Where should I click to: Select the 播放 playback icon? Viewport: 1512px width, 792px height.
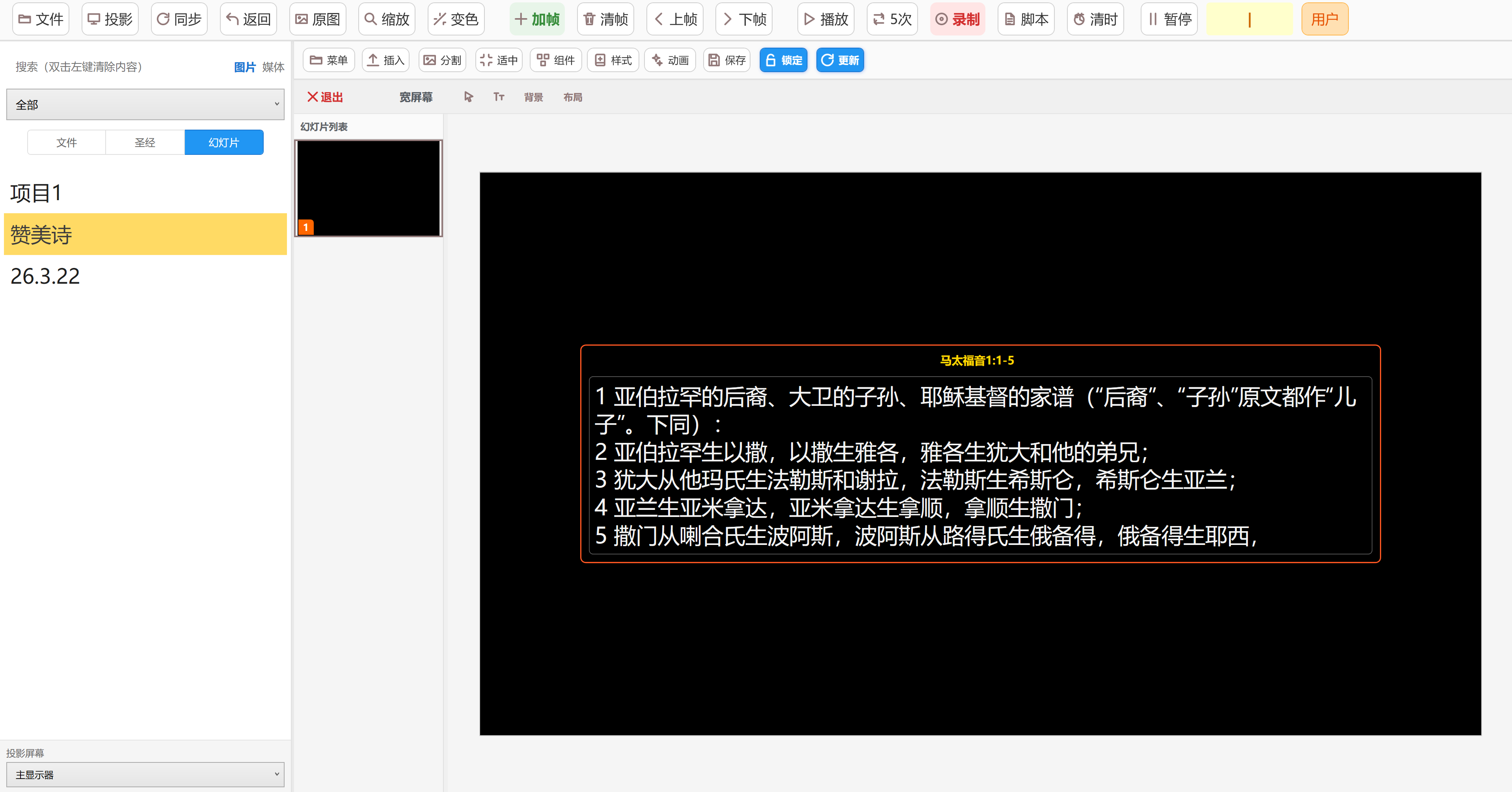825,19
